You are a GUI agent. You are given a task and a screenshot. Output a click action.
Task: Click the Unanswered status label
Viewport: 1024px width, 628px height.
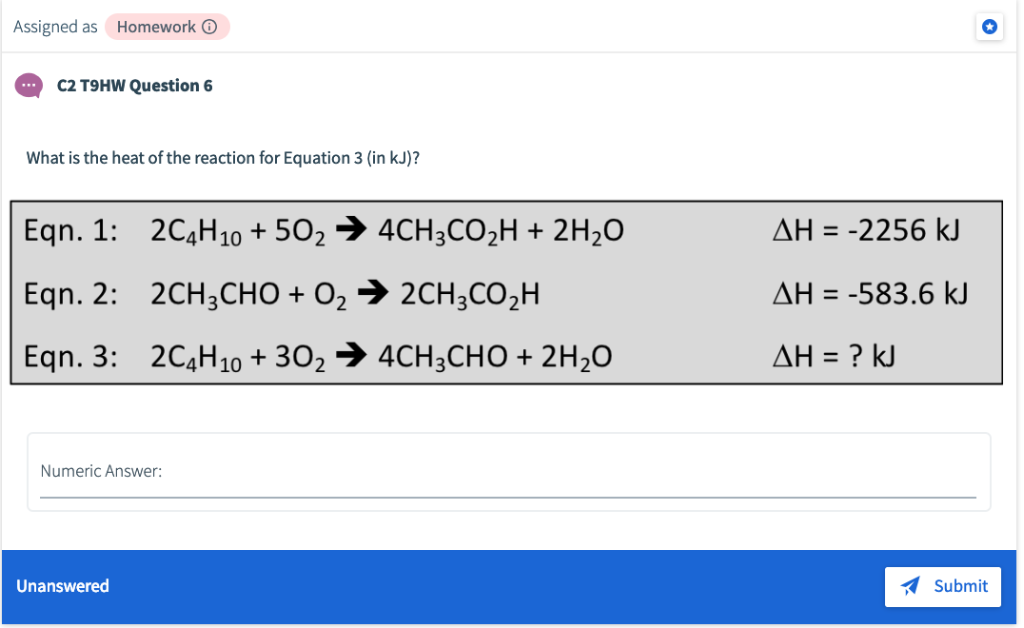click(62, 586)
